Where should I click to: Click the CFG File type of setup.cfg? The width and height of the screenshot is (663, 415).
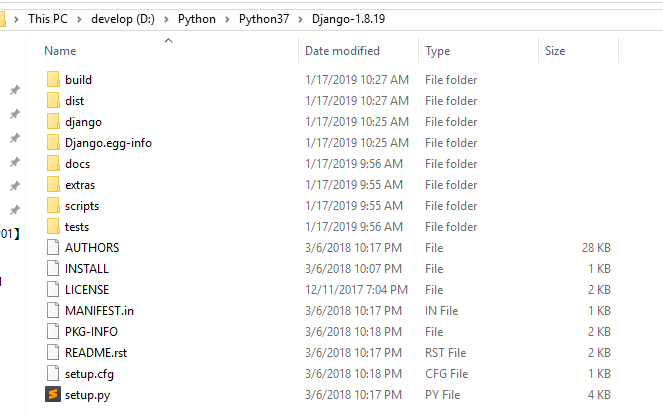coord(447,374)
